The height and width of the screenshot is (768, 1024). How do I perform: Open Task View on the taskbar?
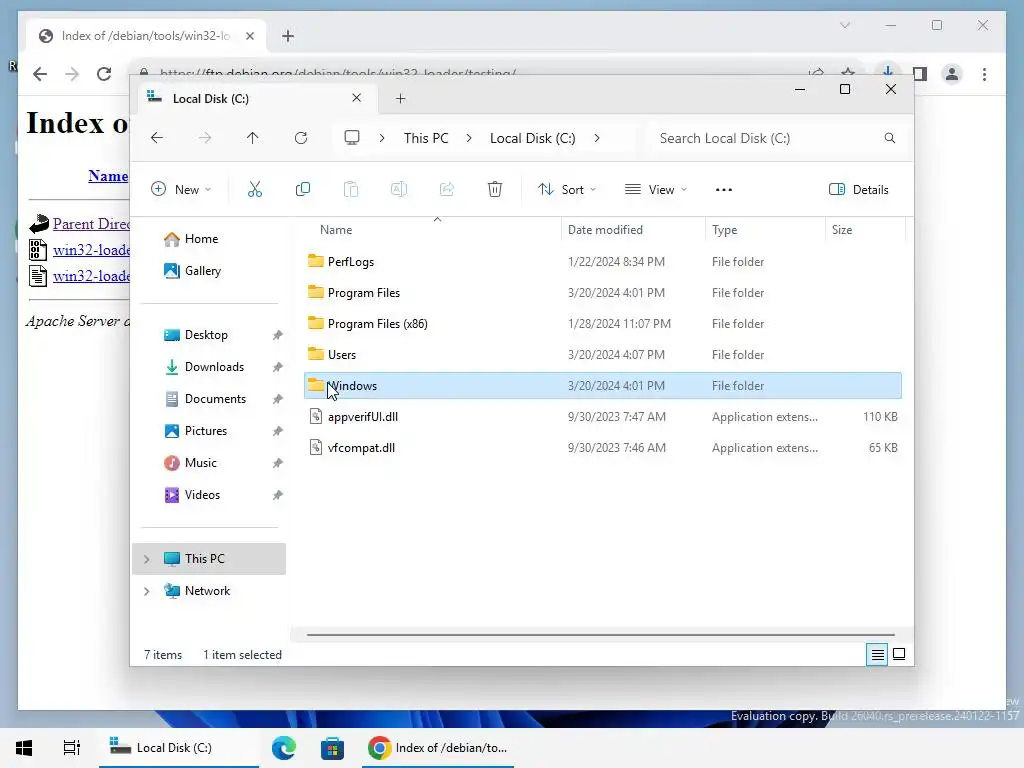(x=72, y=748)
